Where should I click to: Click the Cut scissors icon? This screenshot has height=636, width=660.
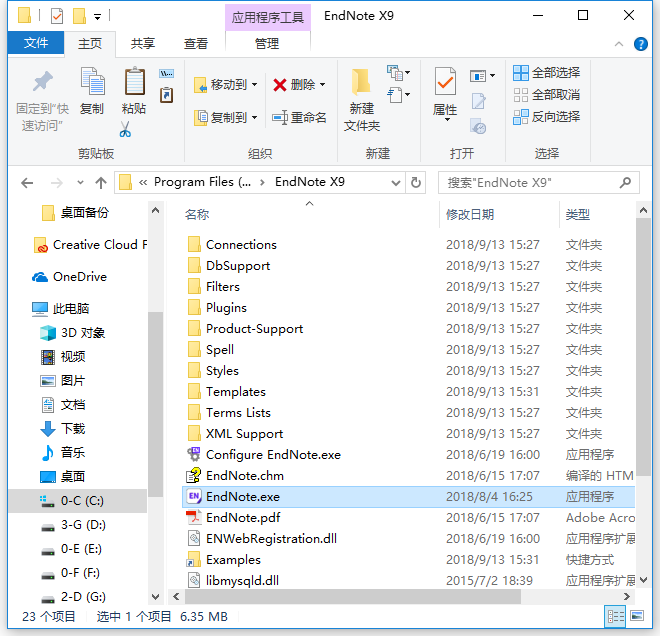click(125, 129)
